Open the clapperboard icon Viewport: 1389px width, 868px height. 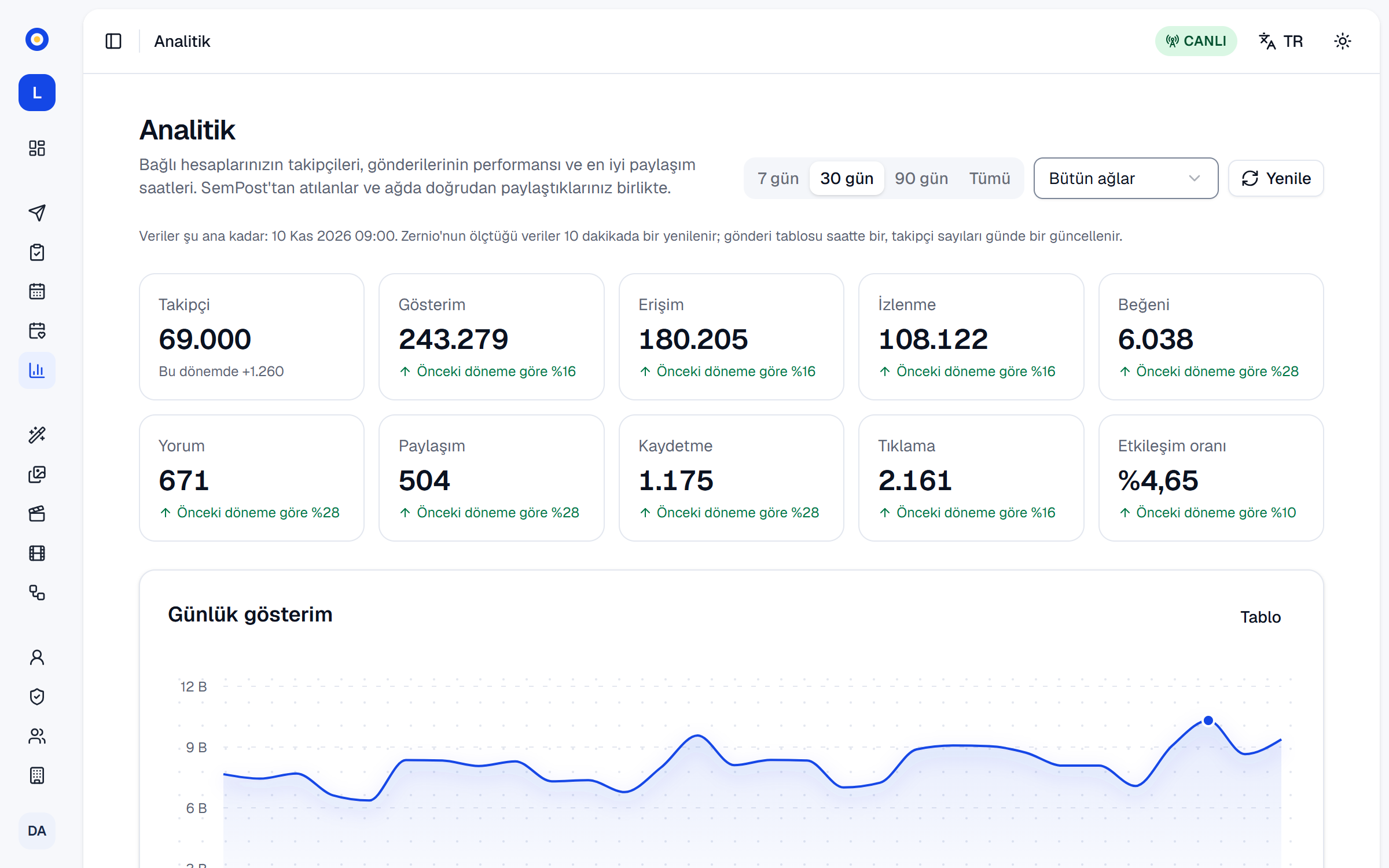click(37, 514)
